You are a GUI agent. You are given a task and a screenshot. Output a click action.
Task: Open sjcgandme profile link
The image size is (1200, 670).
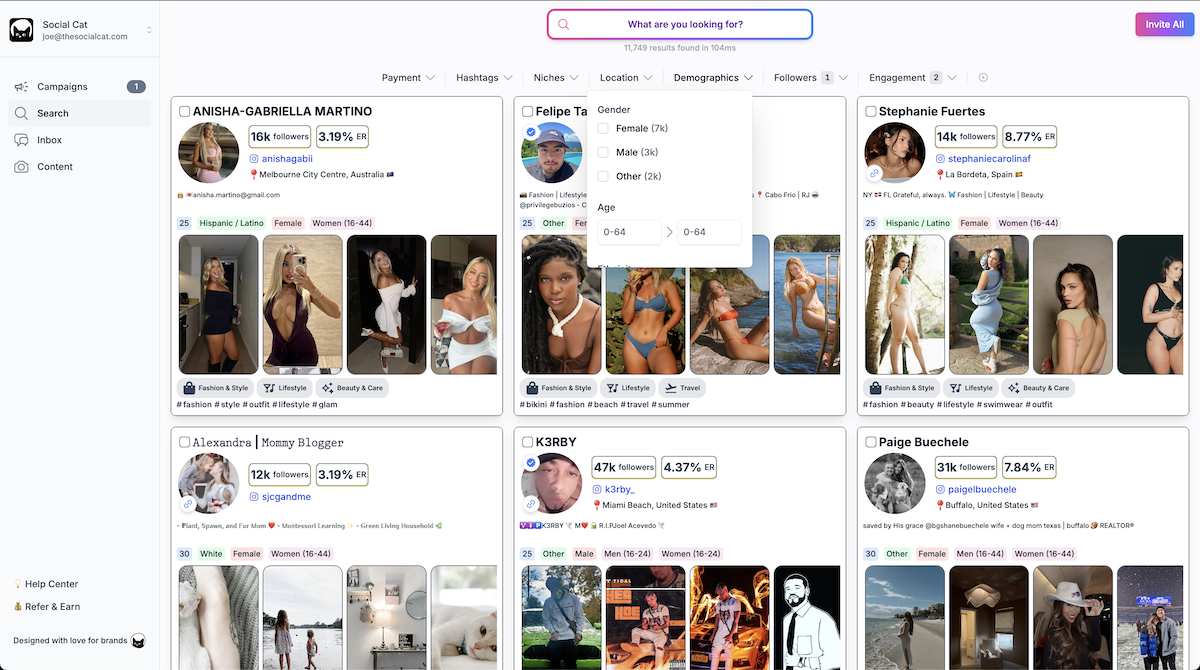(287, 497)
